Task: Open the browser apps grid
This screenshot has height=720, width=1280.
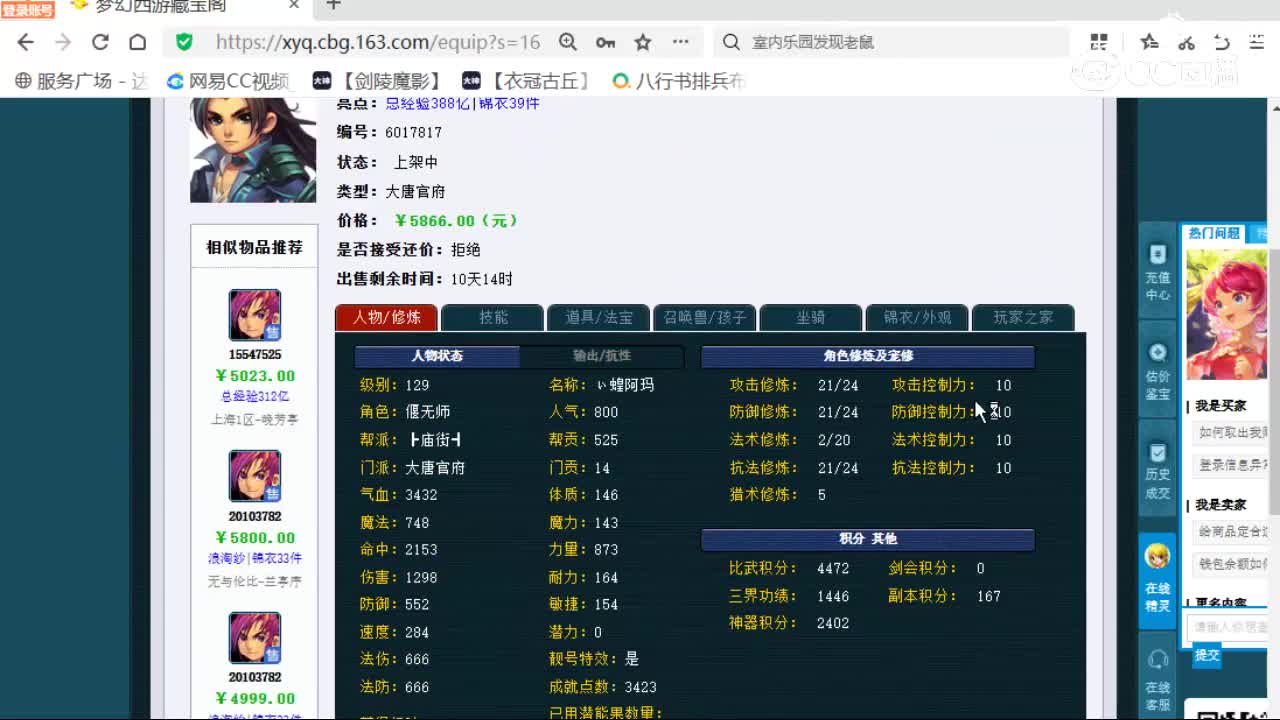Action: 1099,42
